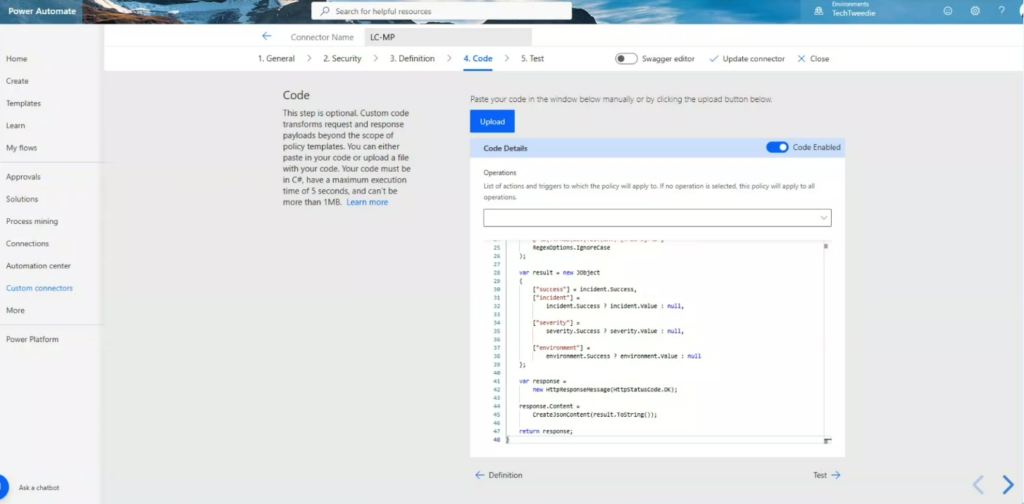Click the blue Upload button
This screenshot has width=1024, height=504.
492,121
